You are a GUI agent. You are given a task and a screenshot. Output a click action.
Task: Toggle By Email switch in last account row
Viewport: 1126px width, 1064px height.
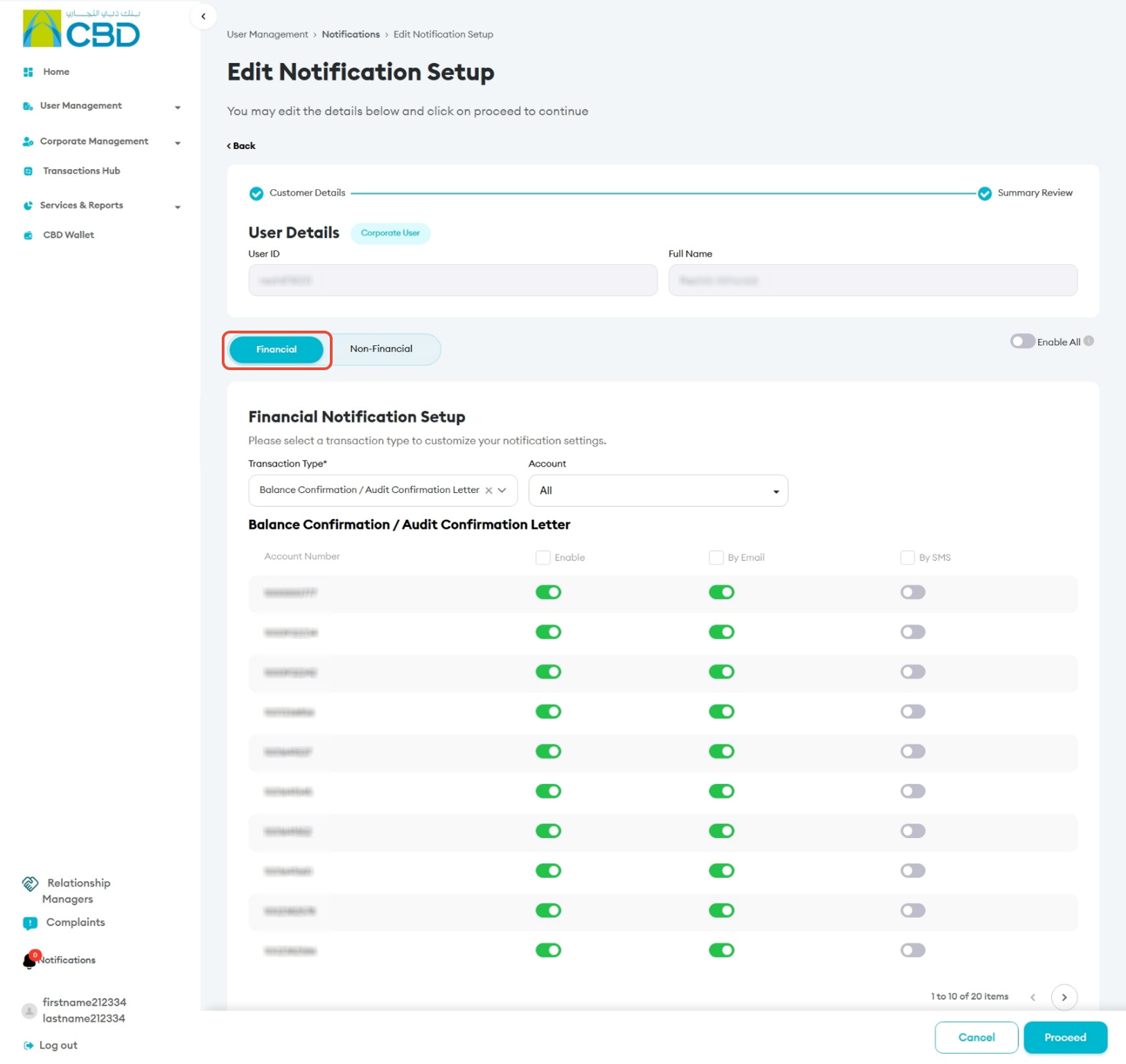[x=721, y=950]
